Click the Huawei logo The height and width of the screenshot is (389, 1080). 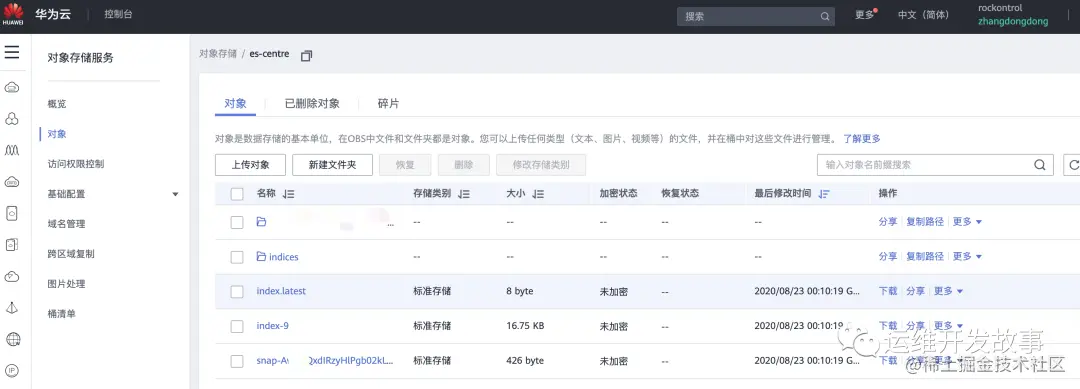tap(13, 14)
